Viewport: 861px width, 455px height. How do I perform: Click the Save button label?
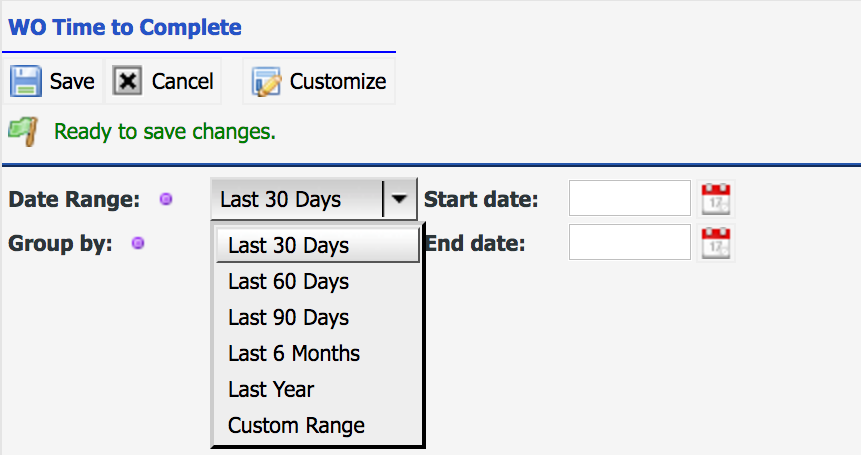pyautogui.click(x=72, y=81)
